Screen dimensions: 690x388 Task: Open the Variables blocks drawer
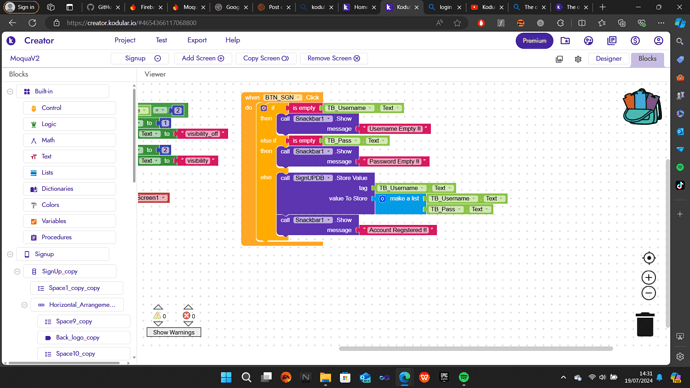tap(70, 221)
